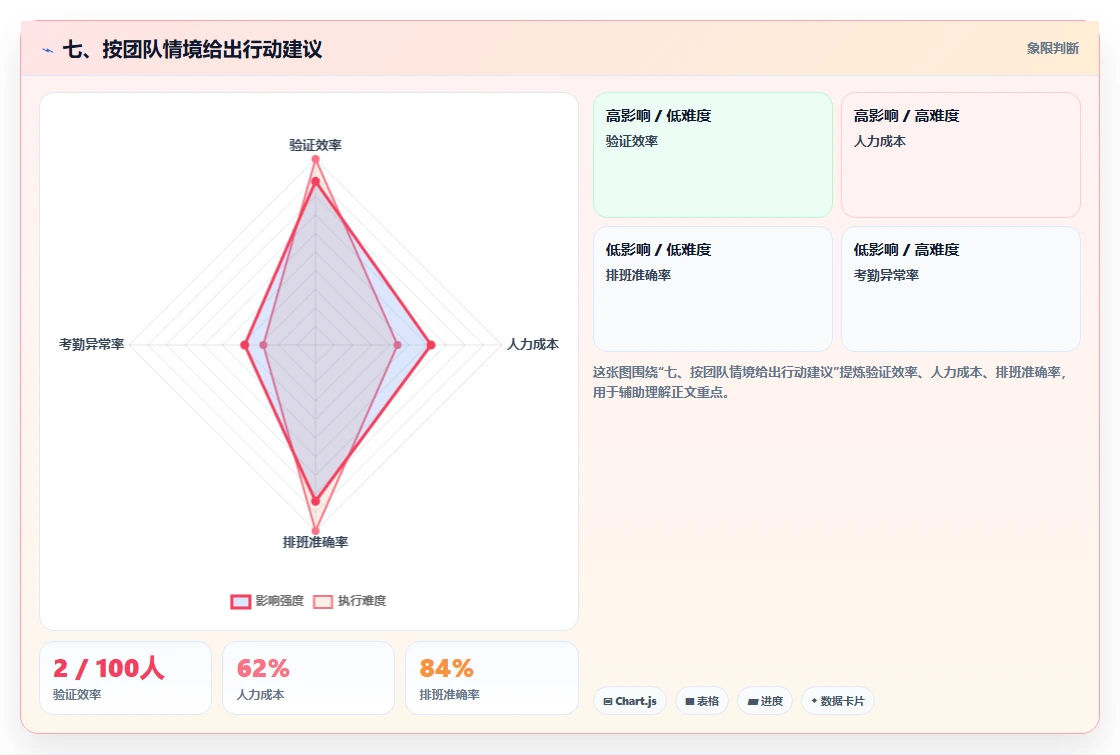This screenshot has width=1120, height=755.
Task: Click the 象限判断 label in the header
Action: pos(1052,49)
